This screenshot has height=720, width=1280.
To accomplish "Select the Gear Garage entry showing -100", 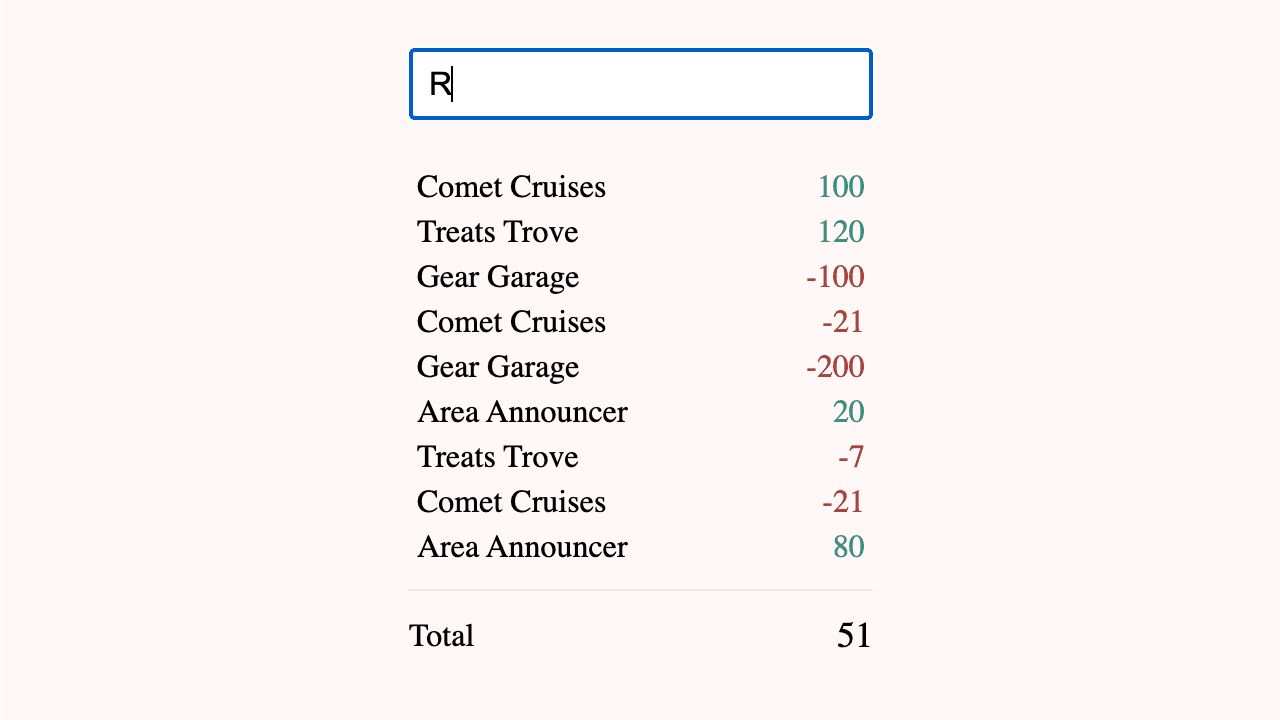I will pyautogui.click(x=497, y=277).
